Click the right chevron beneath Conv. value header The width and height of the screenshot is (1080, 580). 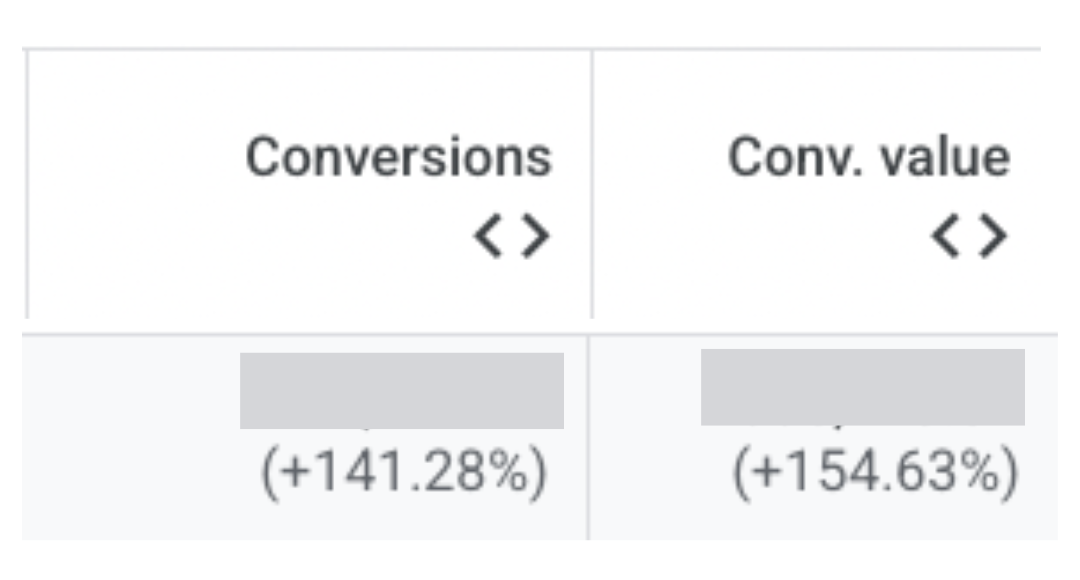(x=992, y=237)
